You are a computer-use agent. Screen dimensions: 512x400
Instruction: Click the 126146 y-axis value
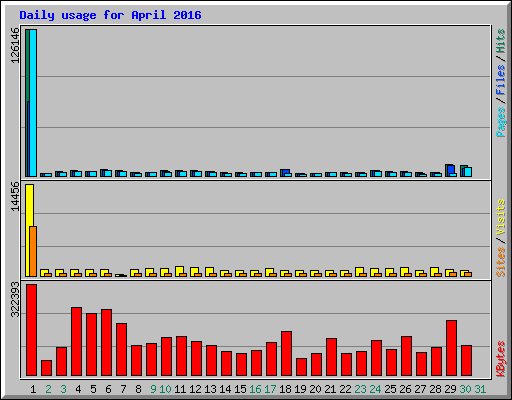(x=15, y=45)
